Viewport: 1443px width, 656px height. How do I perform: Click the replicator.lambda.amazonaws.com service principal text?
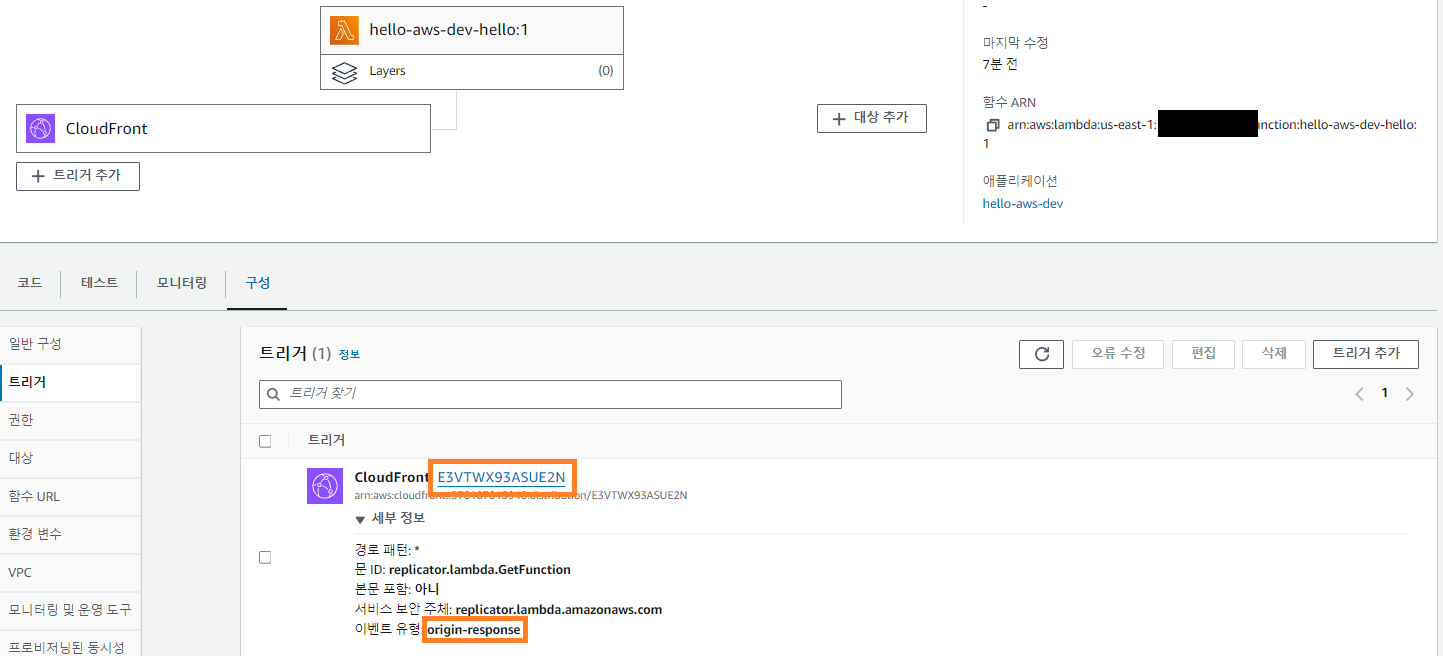[559, 610]
